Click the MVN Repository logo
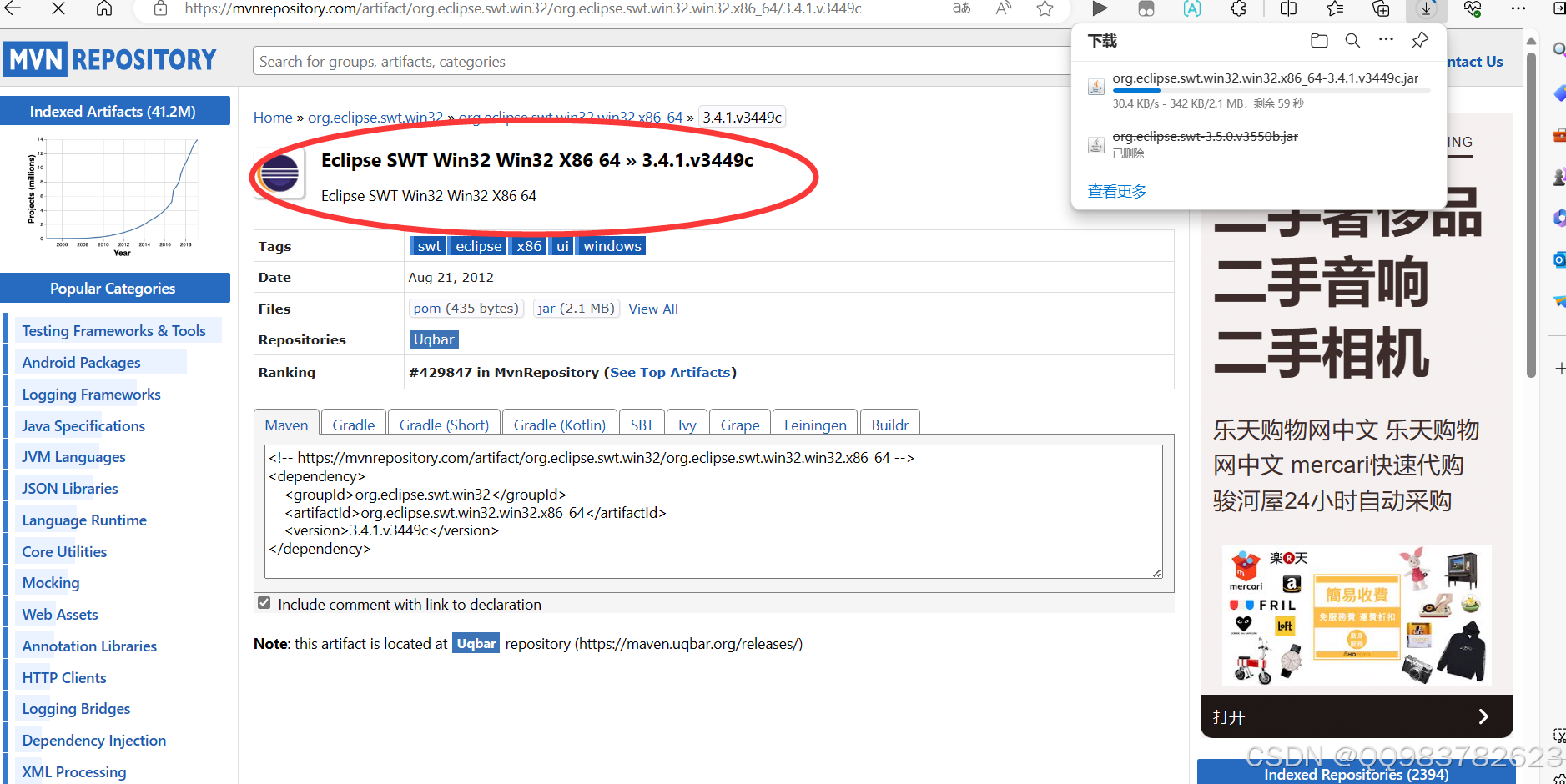The image size is (1566, 784). point(111,59)
